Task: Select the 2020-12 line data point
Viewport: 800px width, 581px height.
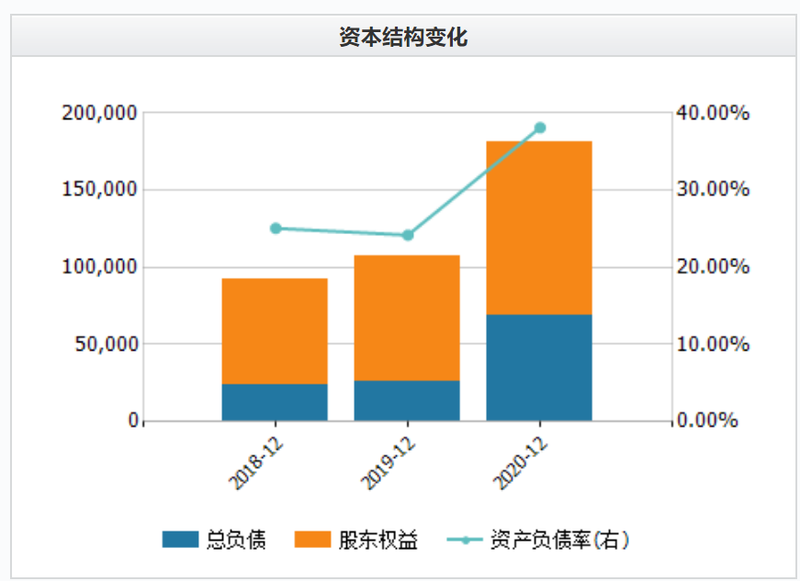Action: click(540, 128)
